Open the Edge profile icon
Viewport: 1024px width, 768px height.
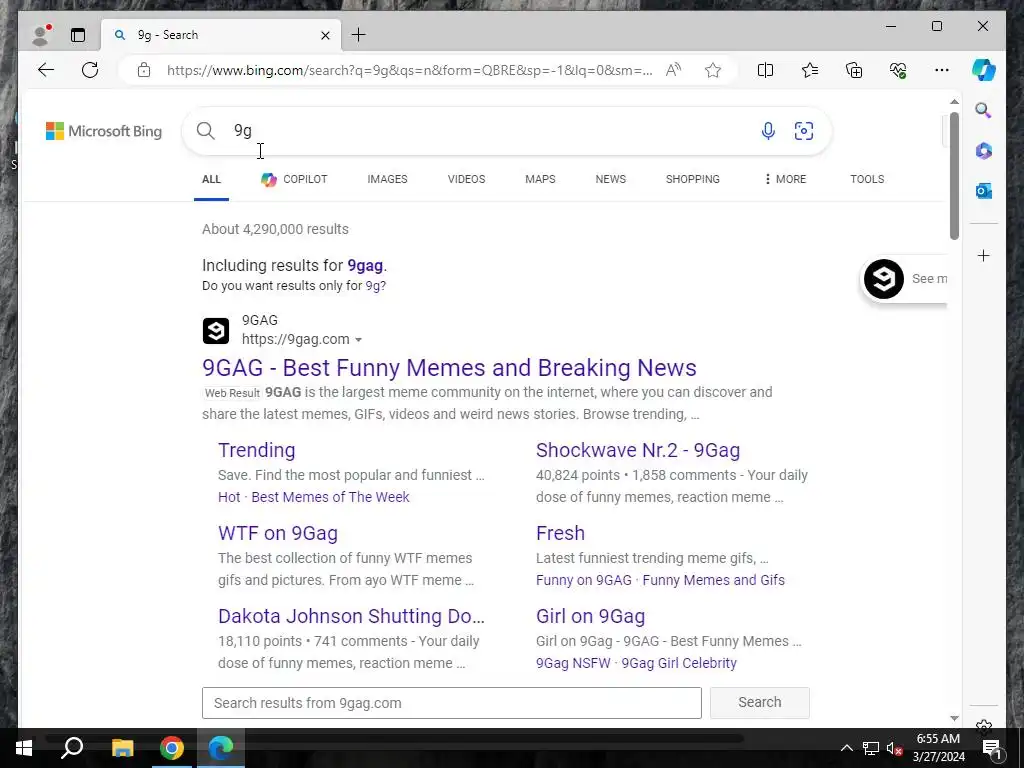(41, 35)
